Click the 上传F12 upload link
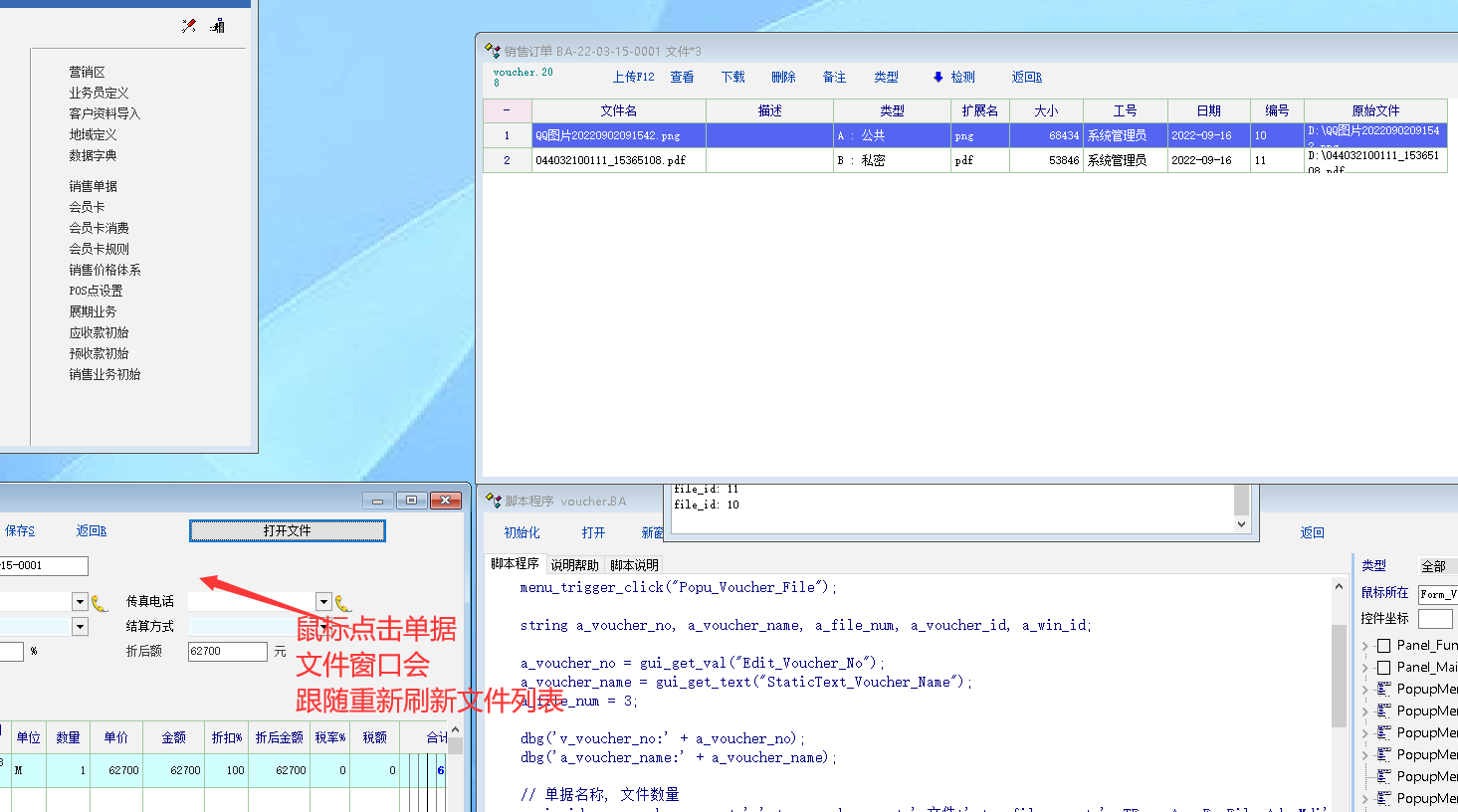The width and height of the screenshot is (1458, 812). coord(633,78)
